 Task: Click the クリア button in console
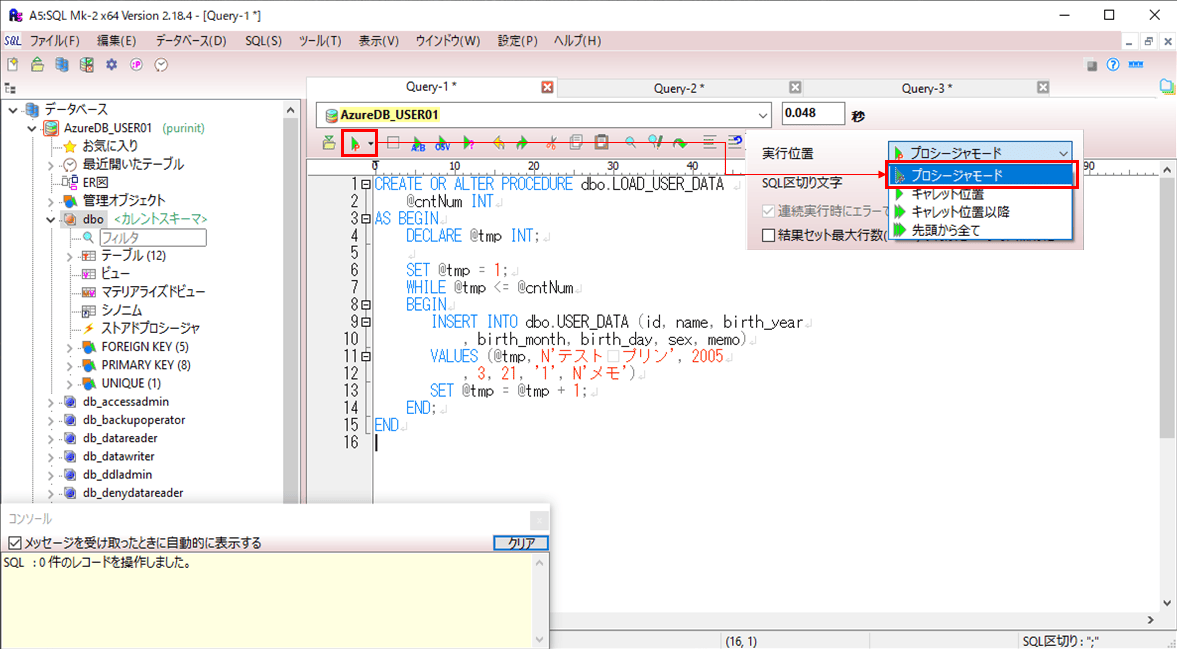(x=522, y=543)
